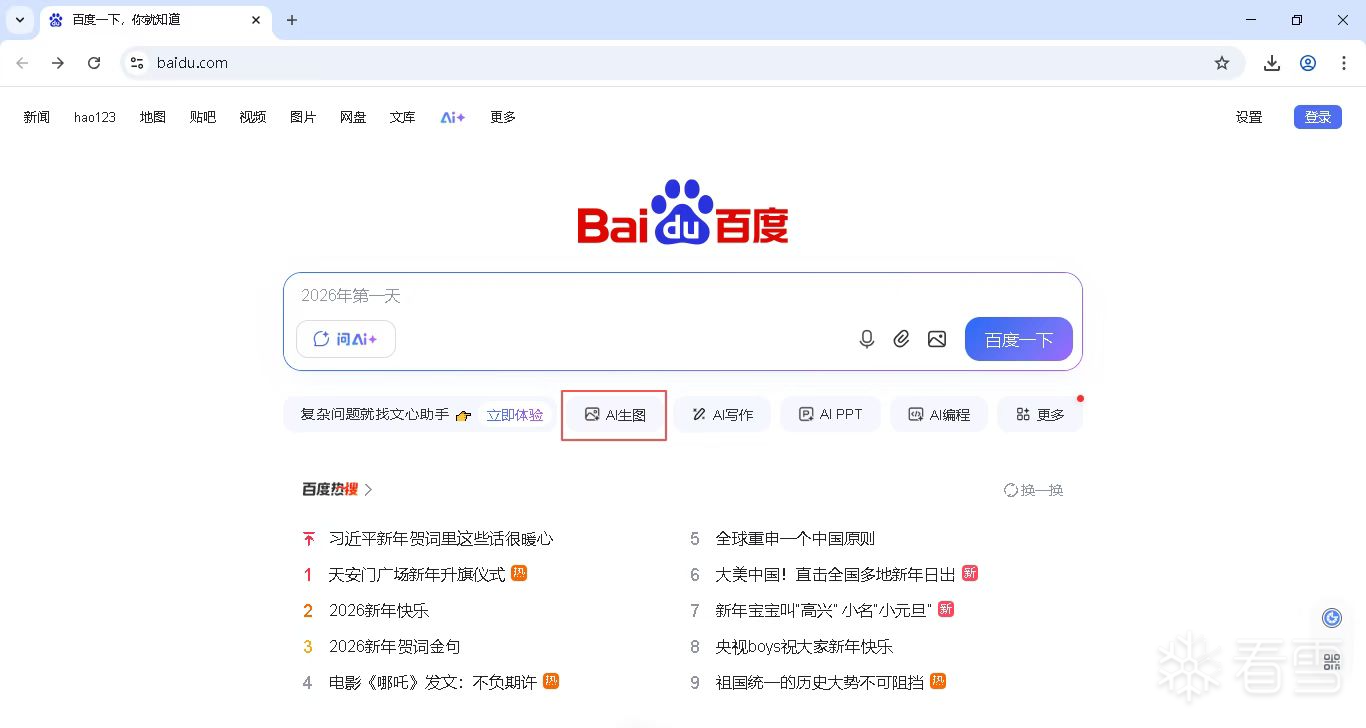Open the 文库 navigation link
Viewport: 1366px width, 728px height.
click(x=403, y=117)
